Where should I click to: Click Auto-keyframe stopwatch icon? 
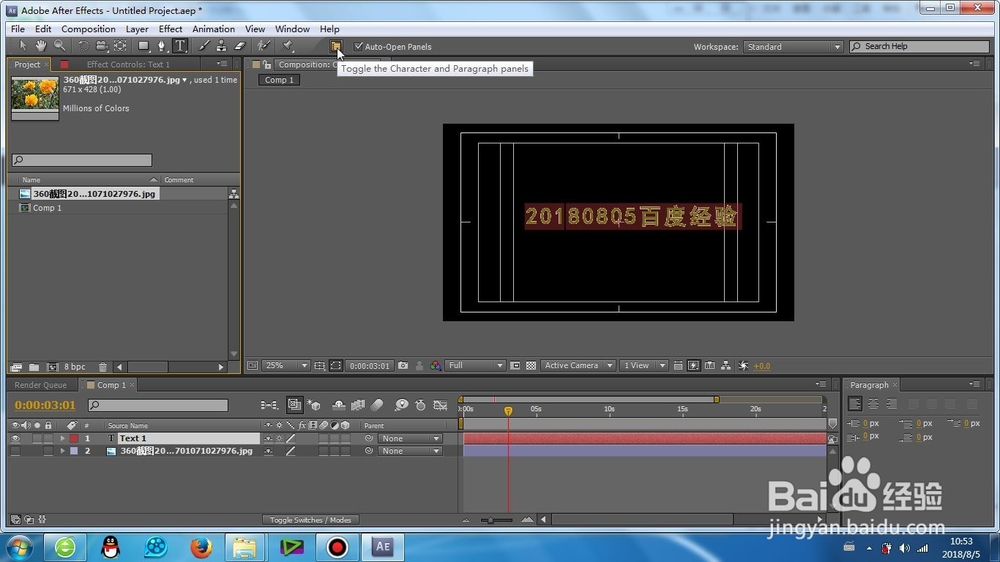pos(420,405)
